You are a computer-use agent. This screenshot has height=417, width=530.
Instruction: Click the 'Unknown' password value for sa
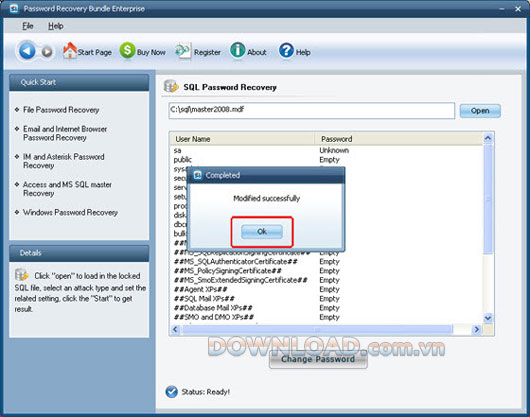[334, 150]
